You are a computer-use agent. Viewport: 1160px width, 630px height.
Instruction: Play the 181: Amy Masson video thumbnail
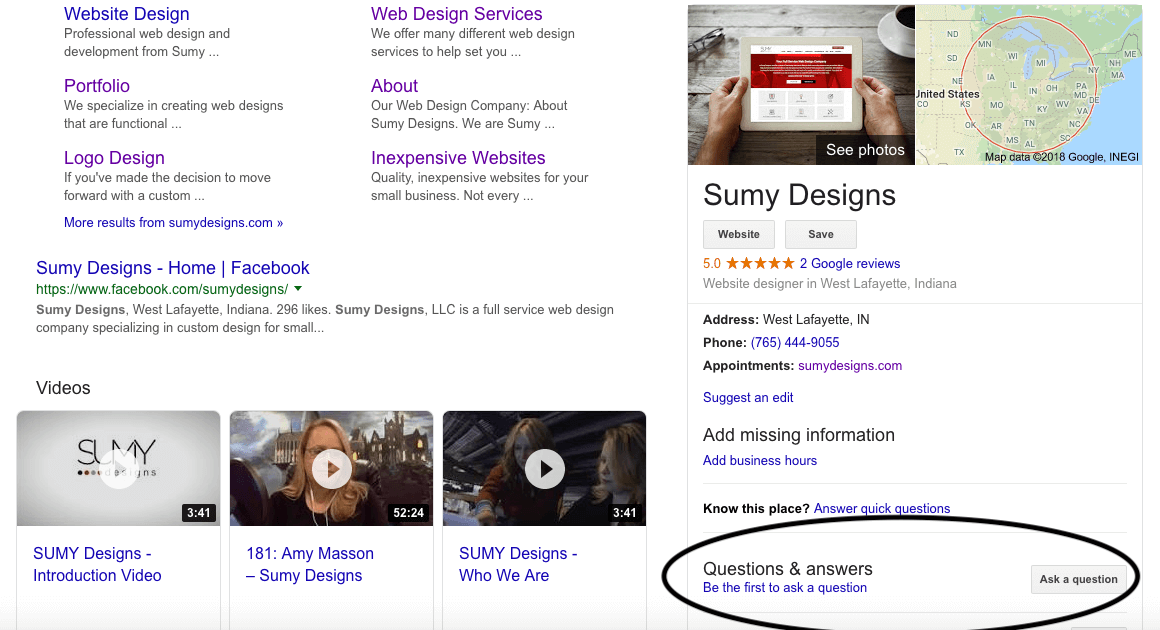(x=331, y=469)
